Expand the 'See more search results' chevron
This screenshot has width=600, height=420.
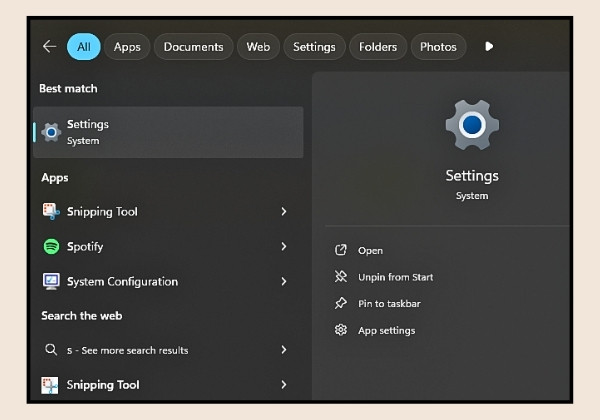tap(284, 350)
